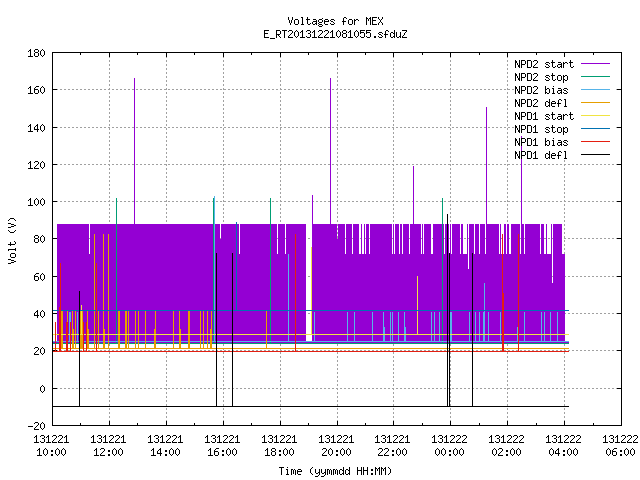Click the black NPD1 defl baseline at -10 V
640x480 pixels.
(310, 407)
